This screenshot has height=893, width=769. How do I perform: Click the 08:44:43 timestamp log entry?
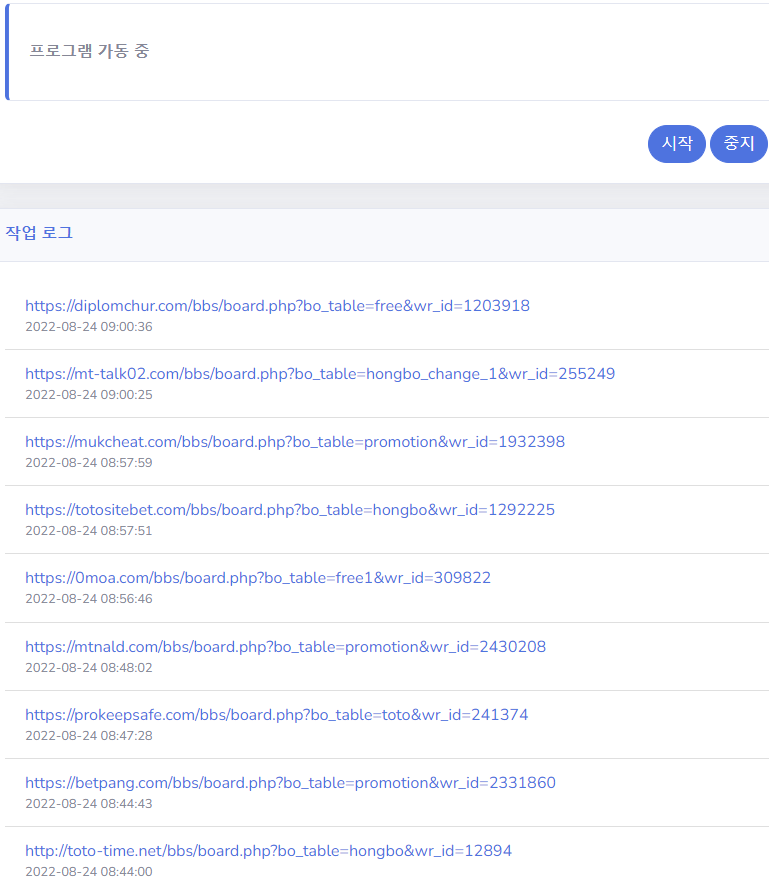coord(89,804)
